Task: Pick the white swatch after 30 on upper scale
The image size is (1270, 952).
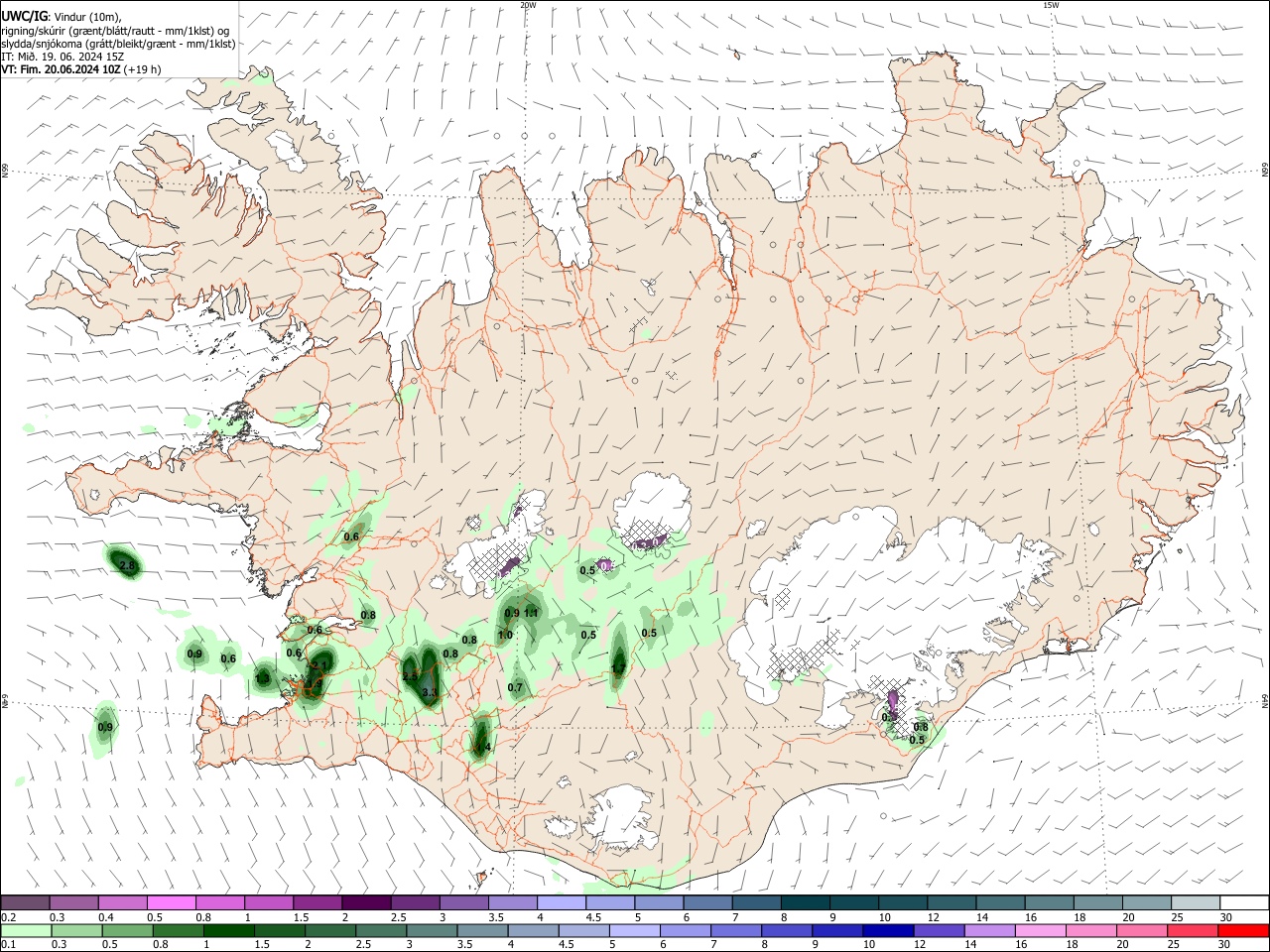Action: (1243, 902)
